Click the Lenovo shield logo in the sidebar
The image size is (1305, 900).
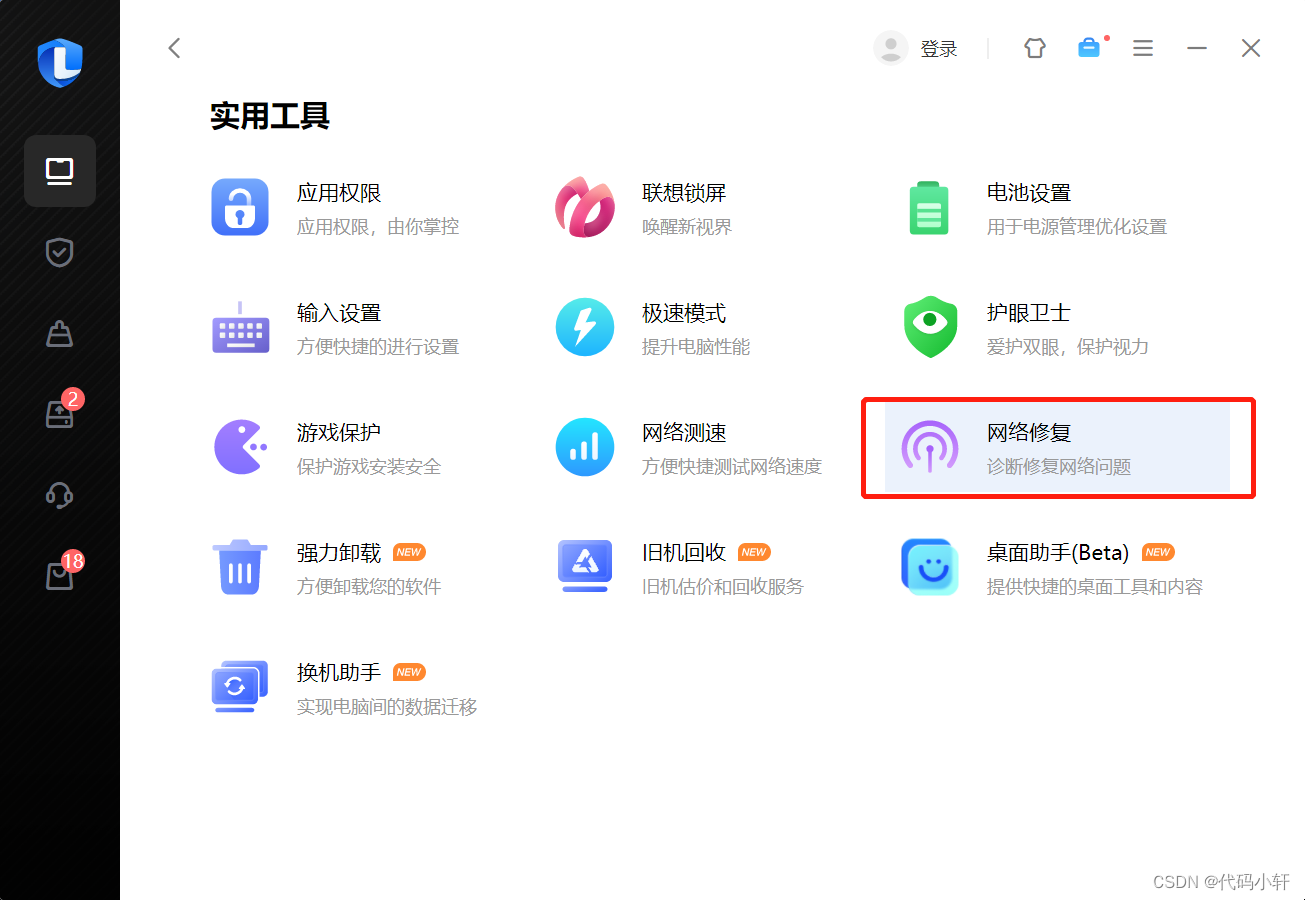(x=60, y=63)
